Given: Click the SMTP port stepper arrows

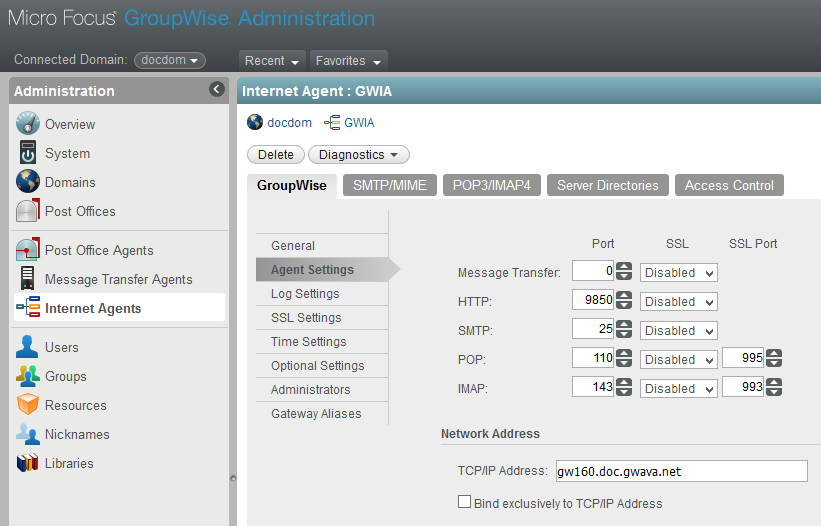Looking at the screenshot, I should point(624,329).
